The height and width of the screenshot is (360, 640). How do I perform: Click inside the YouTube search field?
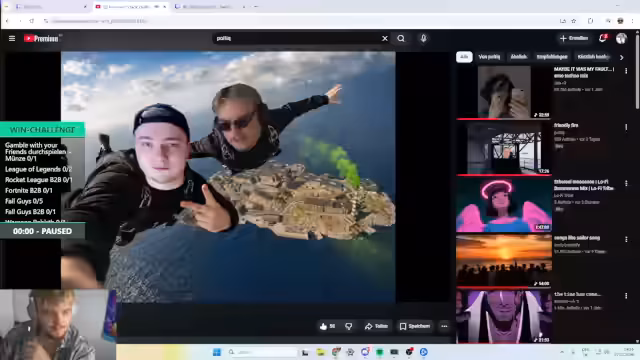(296, 38)
